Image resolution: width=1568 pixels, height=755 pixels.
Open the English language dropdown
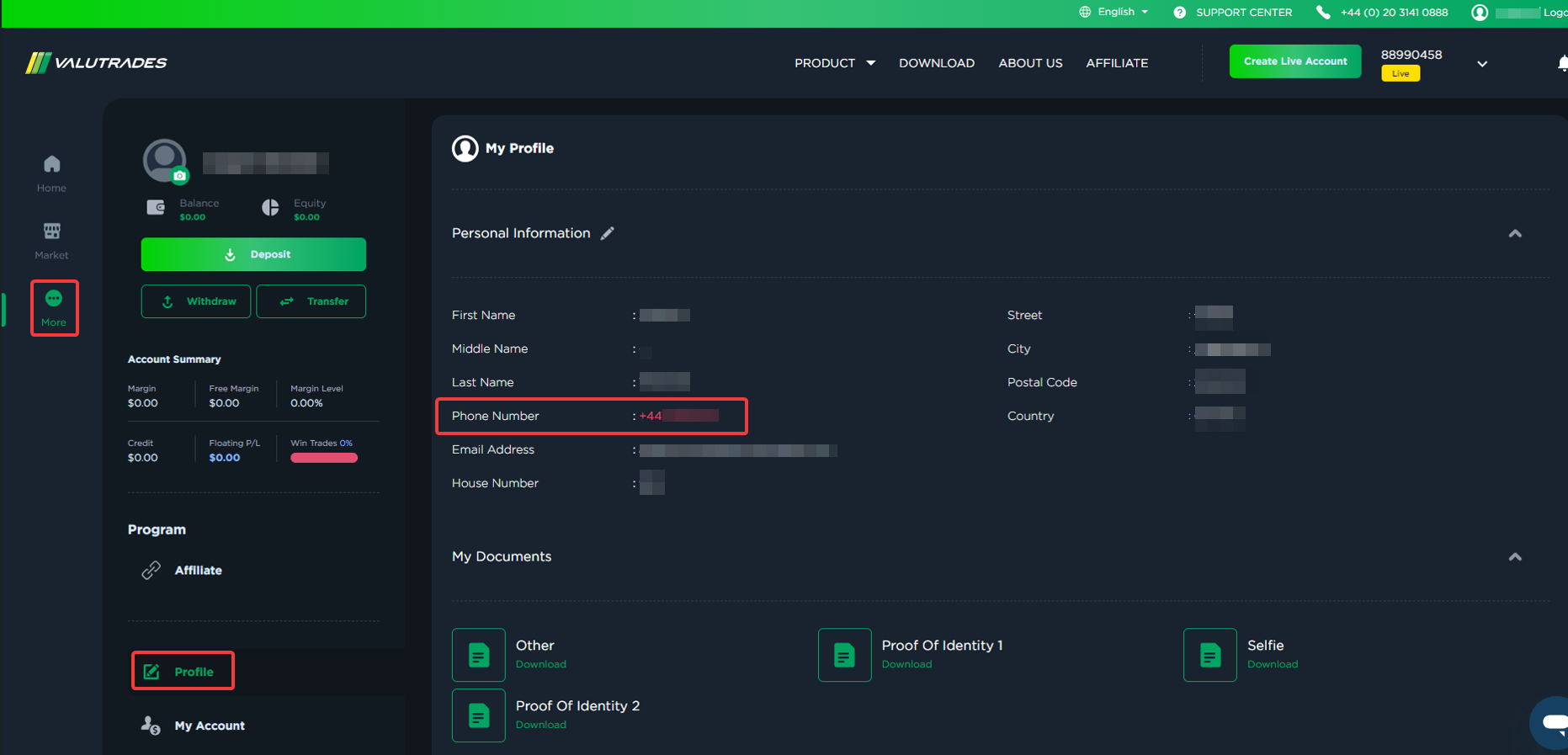pyautogui.click(x=1115, y=12)
